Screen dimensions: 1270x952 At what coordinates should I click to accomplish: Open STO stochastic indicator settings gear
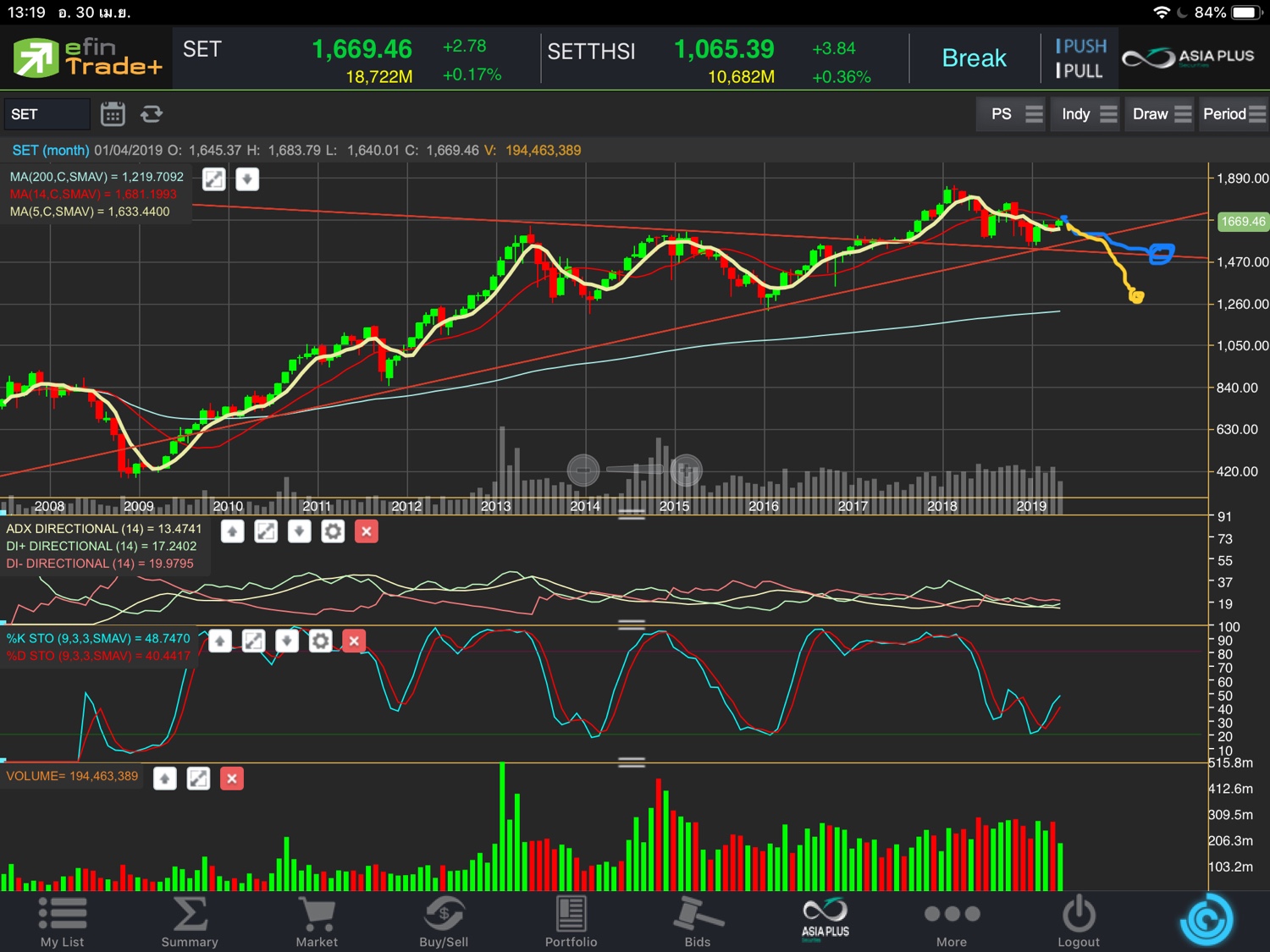pos(320,641)
